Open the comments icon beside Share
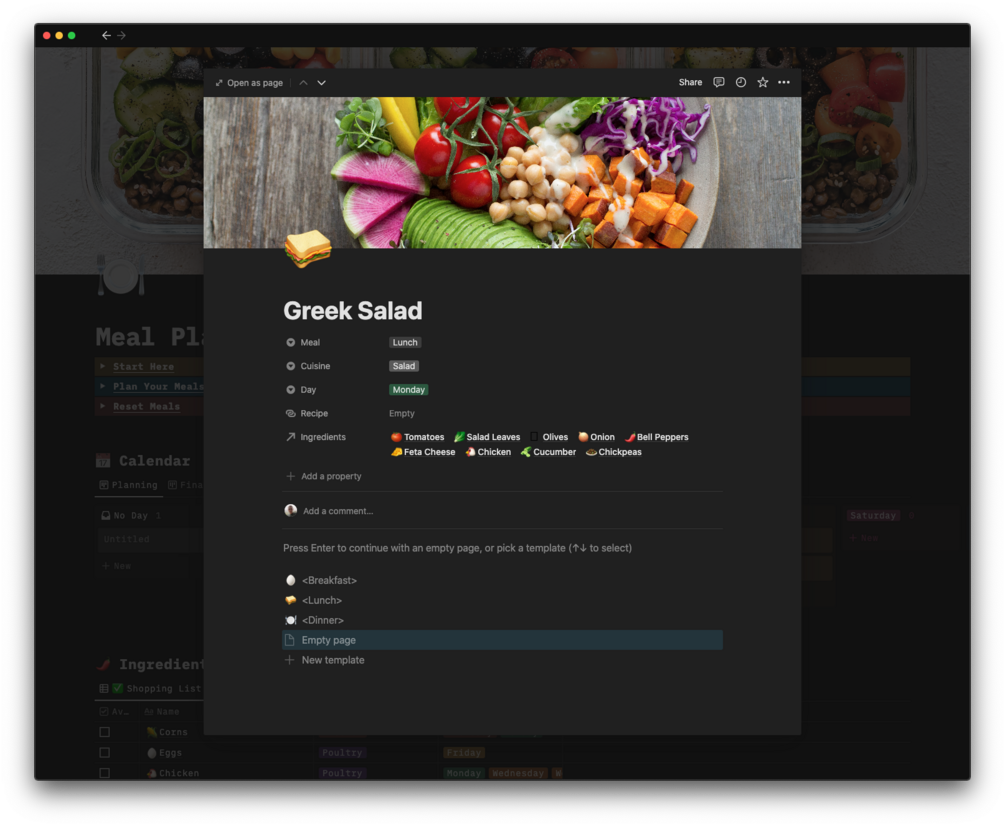This screenshot has height=826, width=1005. pyautogui.click(x=718, y=82)
